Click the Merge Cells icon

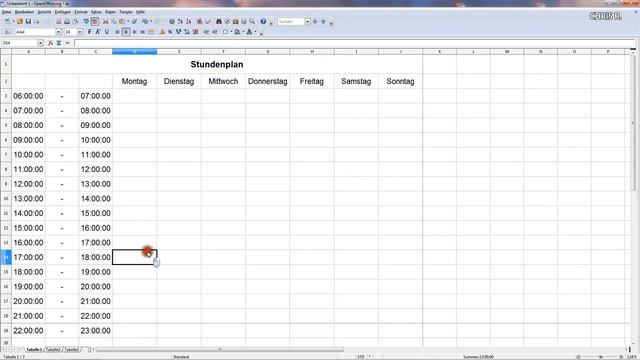pos(151,32)
